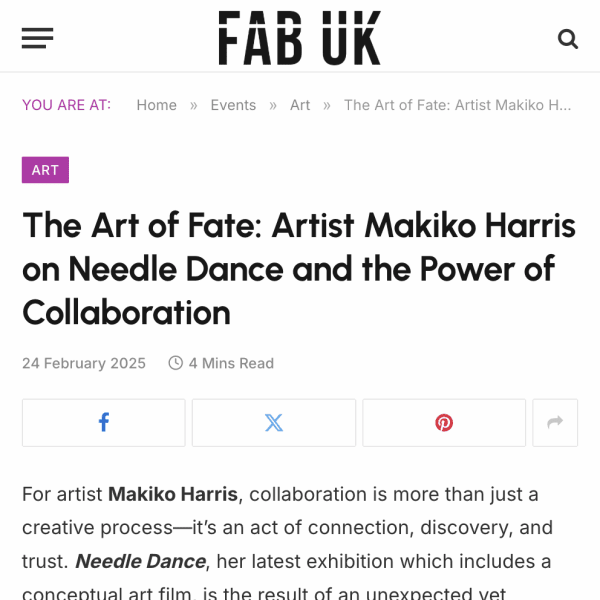This screenshot has width=600, height=600.
Task: Expand more sharing options arrow
Action: tap(555, 422)
